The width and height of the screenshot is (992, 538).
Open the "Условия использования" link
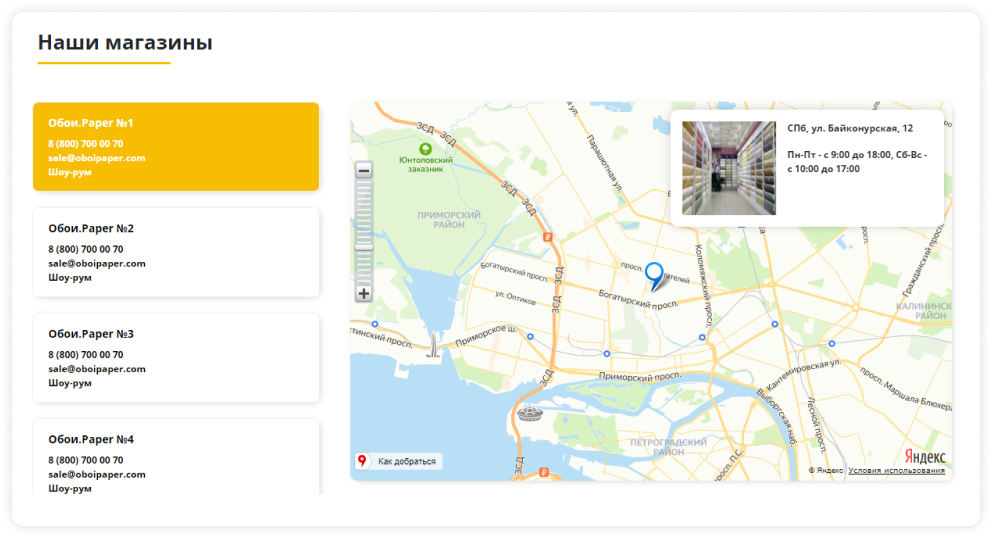click(896, 470)
